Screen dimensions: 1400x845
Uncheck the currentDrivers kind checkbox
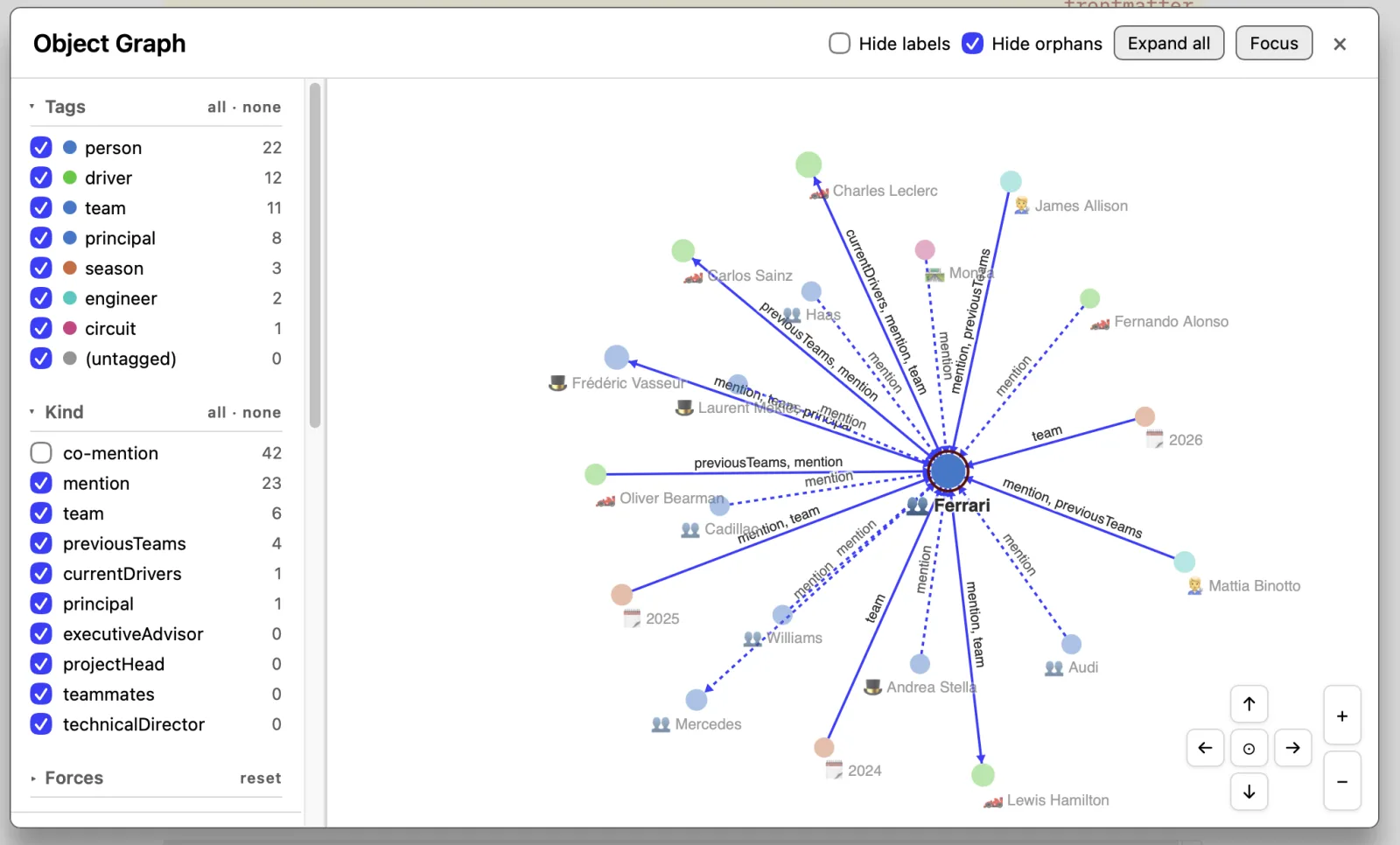click(x=41, y=574)
